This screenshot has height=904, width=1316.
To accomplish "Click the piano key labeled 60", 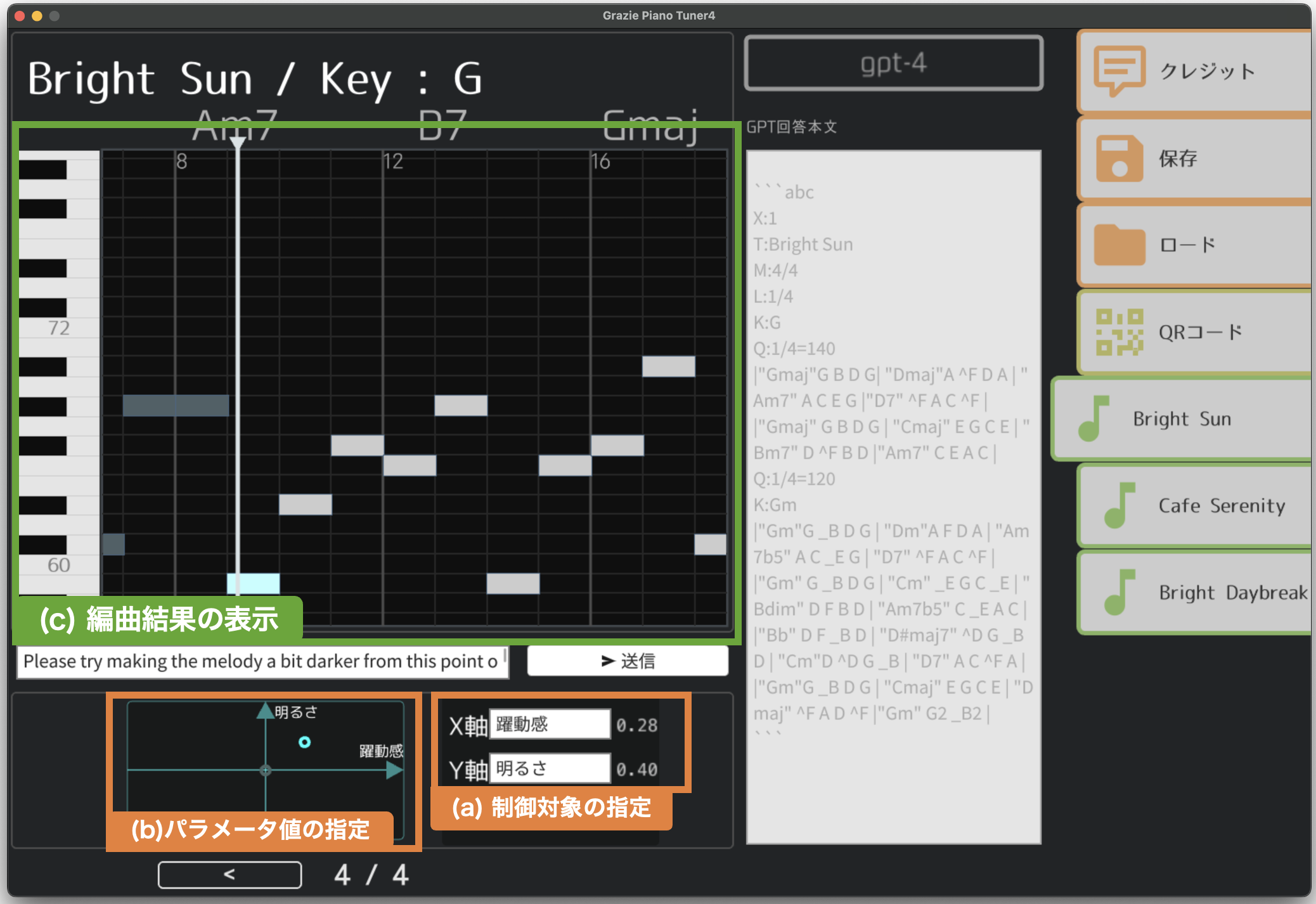I will click(x=58, y=565).
